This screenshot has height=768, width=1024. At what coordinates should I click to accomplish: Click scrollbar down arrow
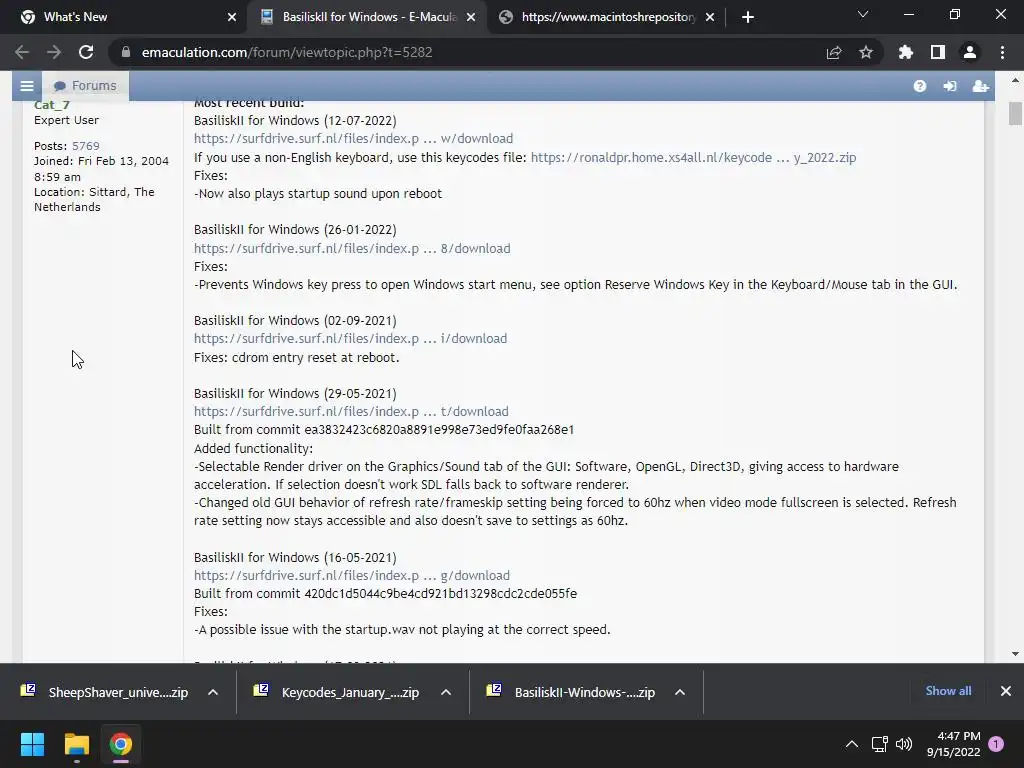coord(1015,654)
